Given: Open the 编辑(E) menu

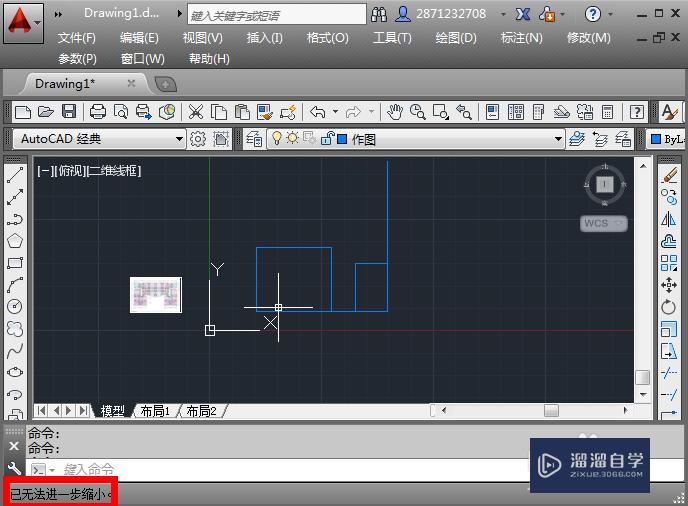Looking at the screenshot, I should (139, 38).
